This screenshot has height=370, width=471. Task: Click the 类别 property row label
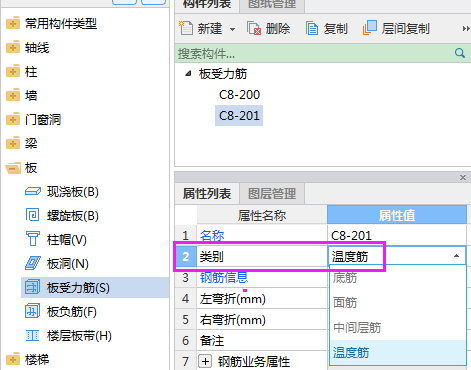pyautogui.click(x=211, y=257)
